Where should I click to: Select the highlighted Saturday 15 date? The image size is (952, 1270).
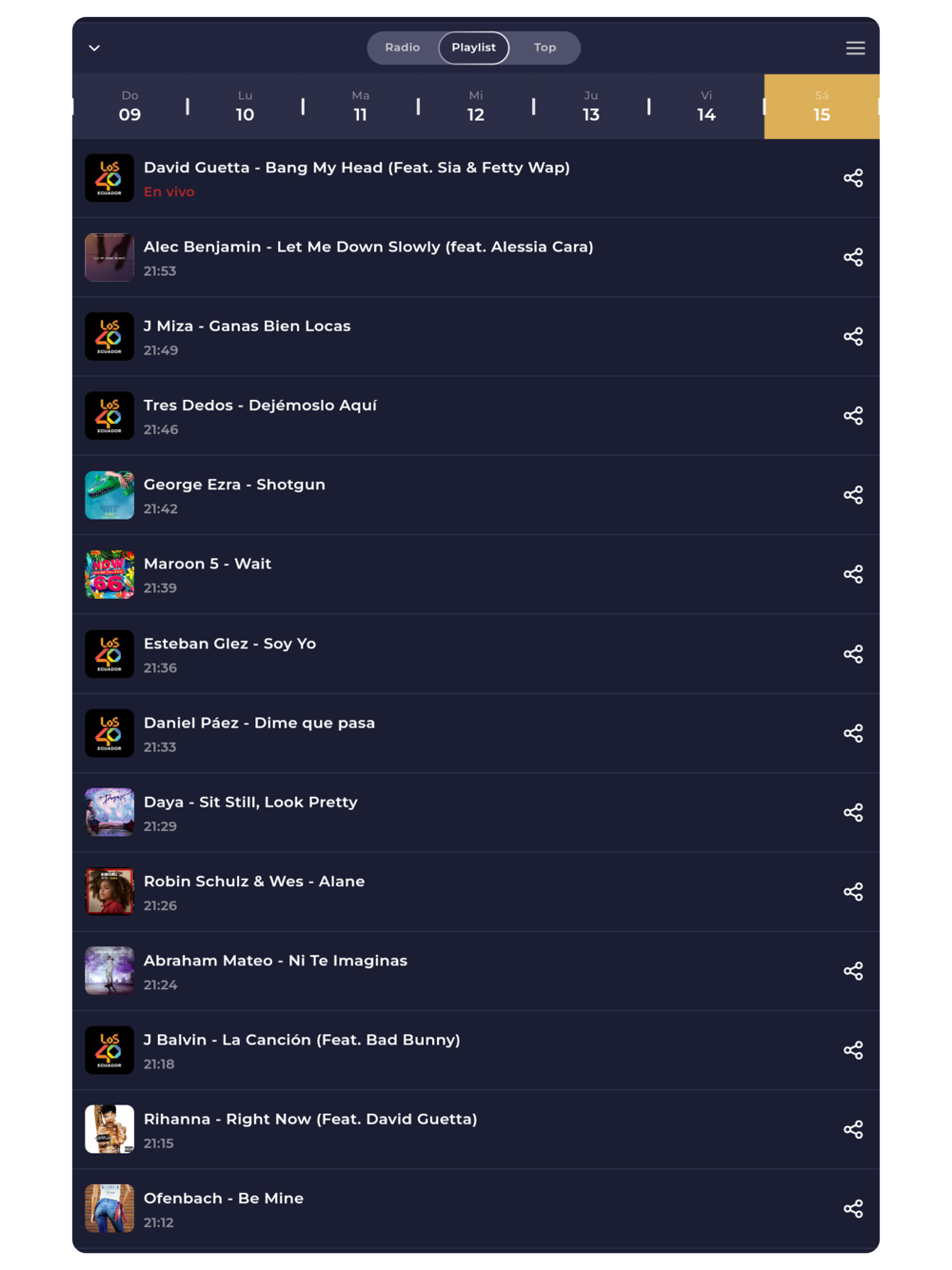point(822,107)
